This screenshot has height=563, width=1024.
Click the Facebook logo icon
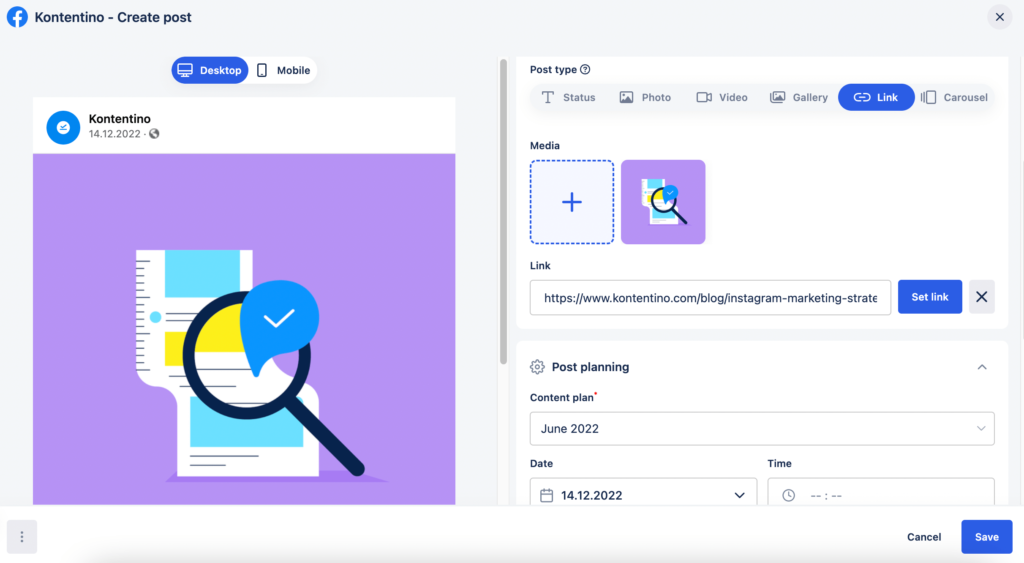pyautogui.click(x=17, y=17)
